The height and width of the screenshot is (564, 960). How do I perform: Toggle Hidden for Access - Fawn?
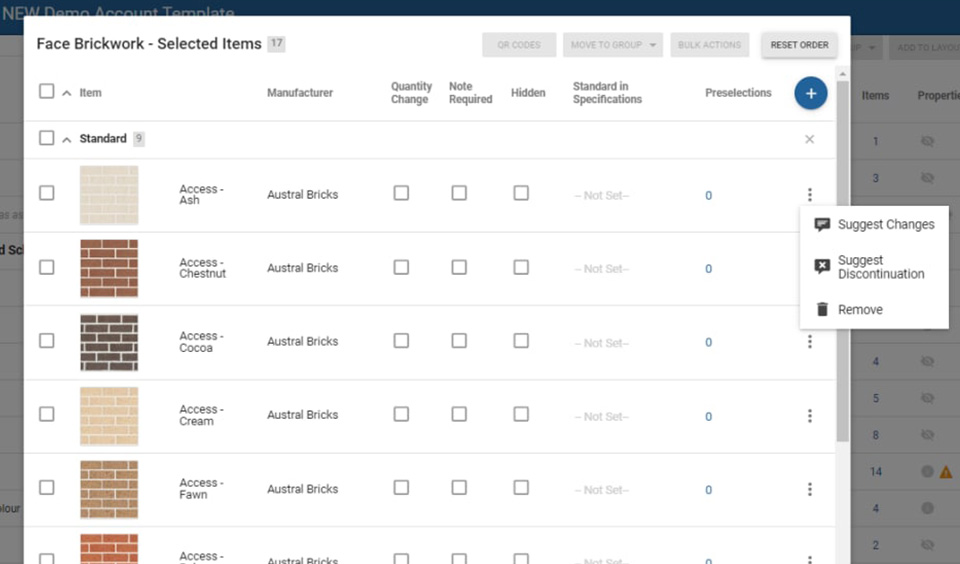(x=521, y=487)
